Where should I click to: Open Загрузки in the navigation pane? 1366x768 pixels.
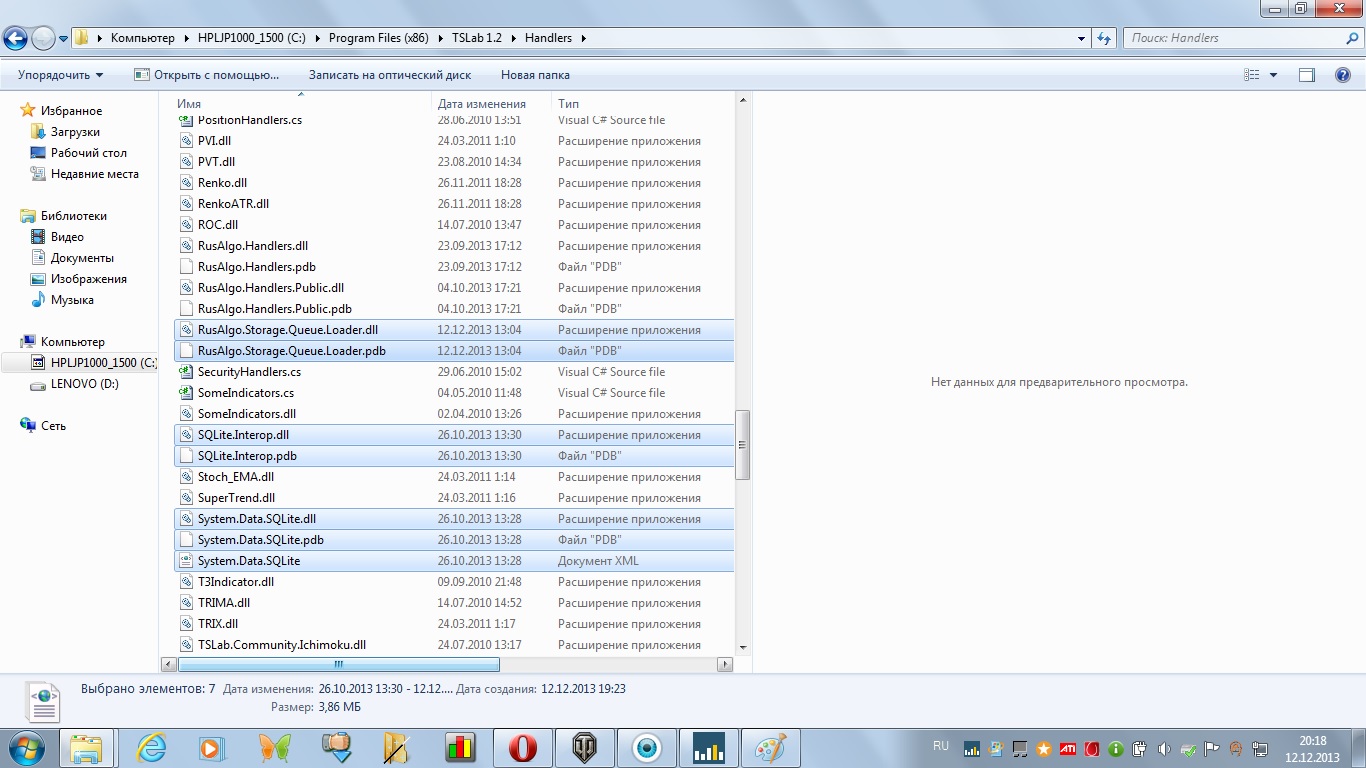[75, 132]
